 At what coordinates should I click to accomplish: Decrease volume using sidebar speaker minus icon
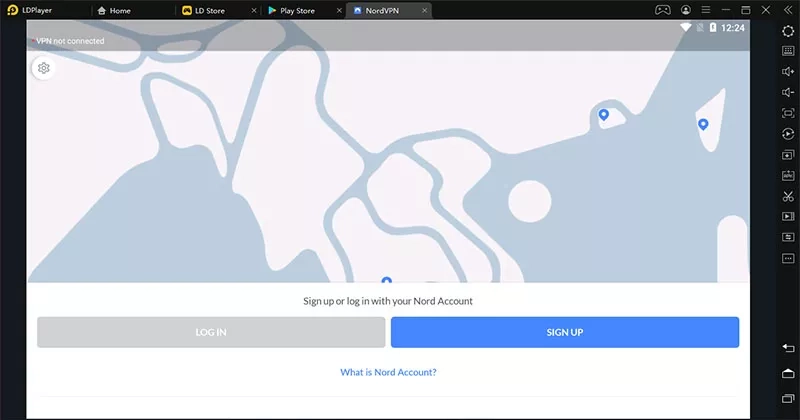[x=788, y=93]
